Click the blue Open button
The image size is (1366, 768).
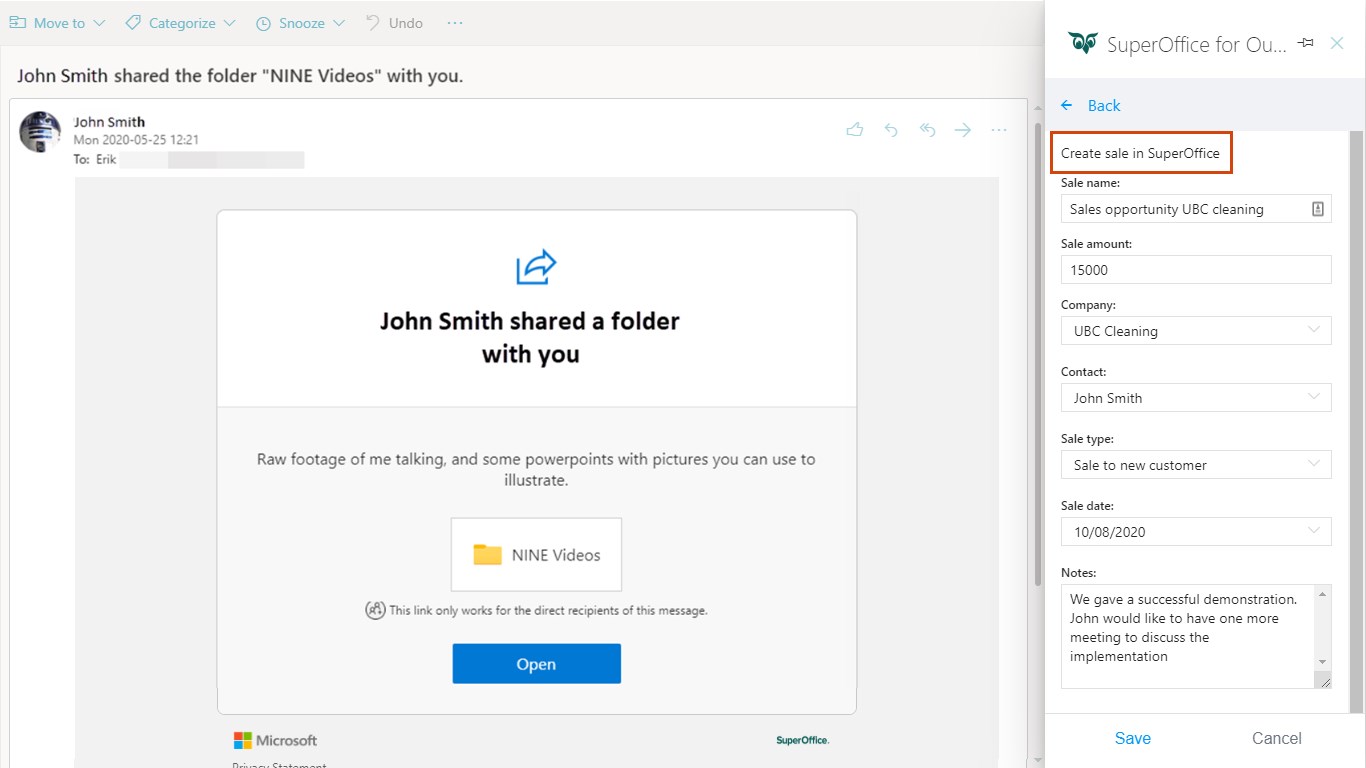pos(536,664)
